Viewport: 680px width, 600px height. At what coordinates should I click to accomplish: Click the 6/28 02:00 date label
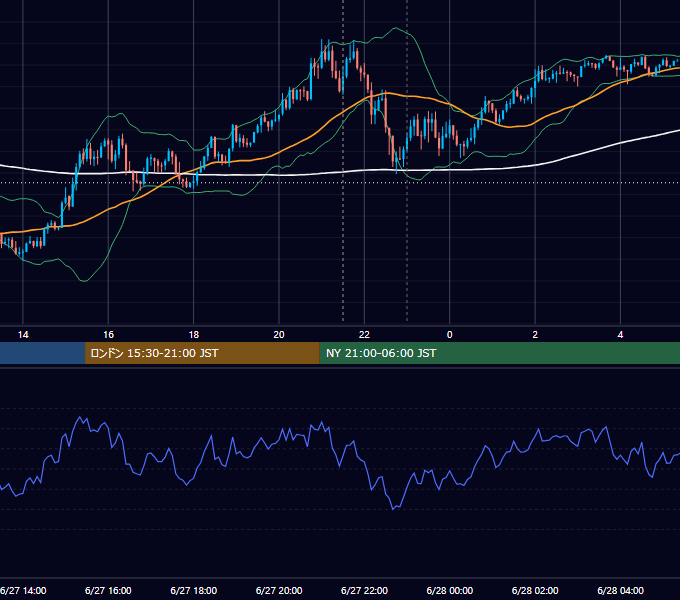(x=535, y=590)
